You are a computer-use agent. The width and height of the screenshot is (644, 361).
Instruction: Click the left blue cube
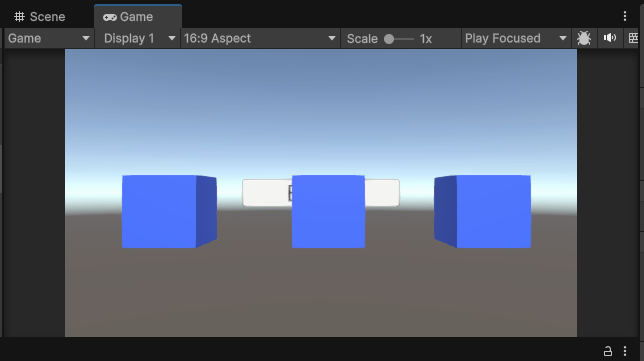pos(169,212)
